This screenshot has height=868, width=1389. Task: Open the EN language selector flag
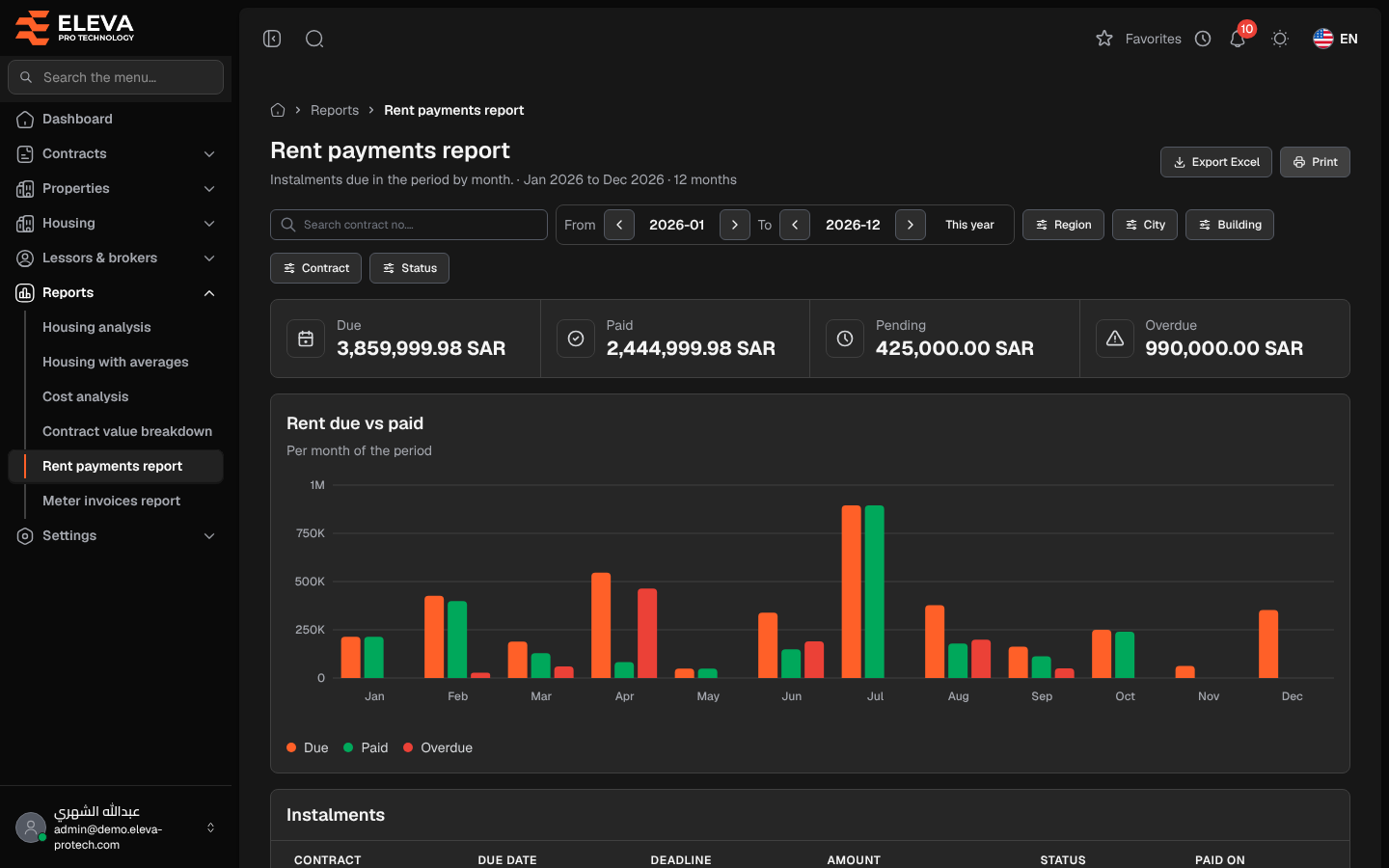click(x=1335, y=39)
